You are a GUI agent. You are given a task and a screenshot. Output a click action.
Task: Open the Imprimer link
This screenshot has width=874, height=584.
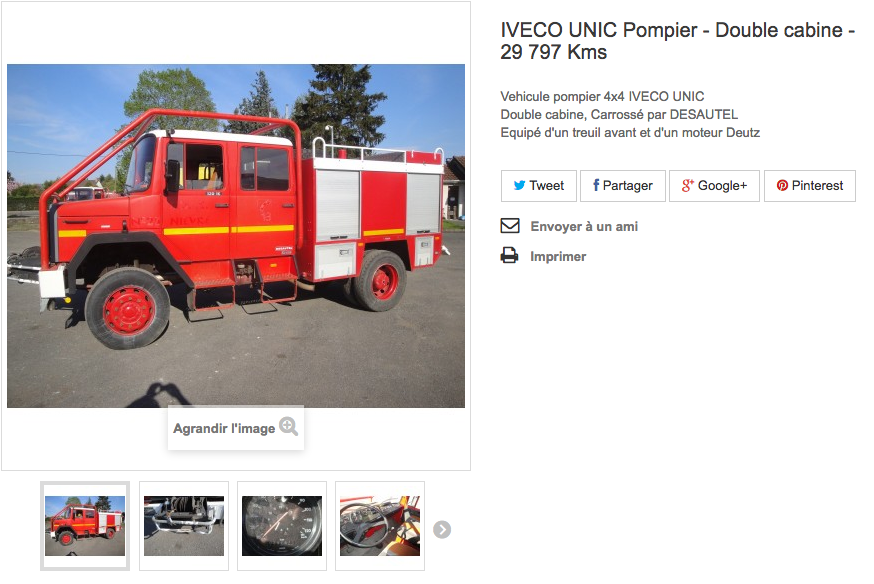coord(558,256)
